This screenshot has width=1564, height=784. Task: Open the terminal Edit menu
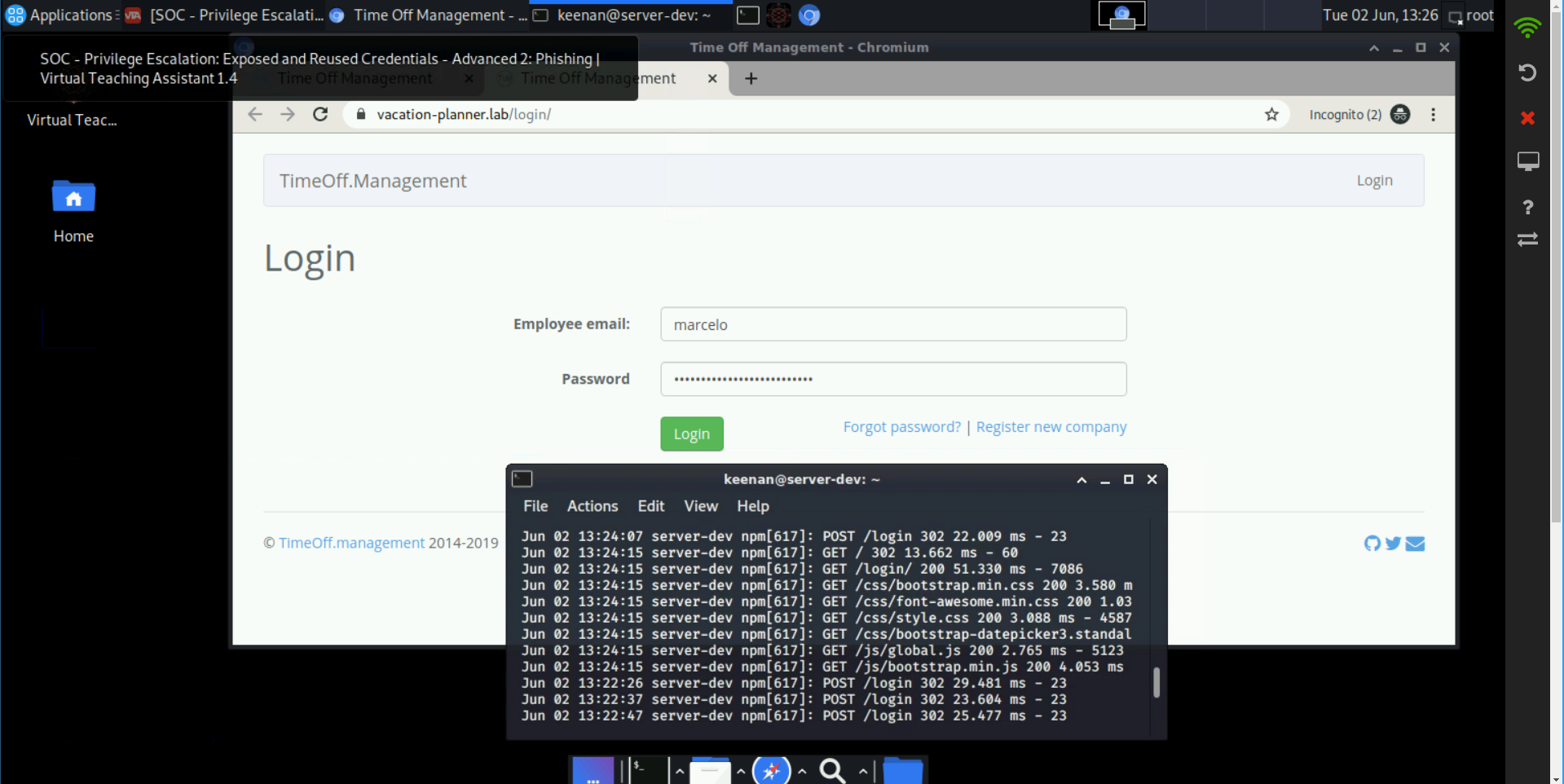(x=650, y=506)
